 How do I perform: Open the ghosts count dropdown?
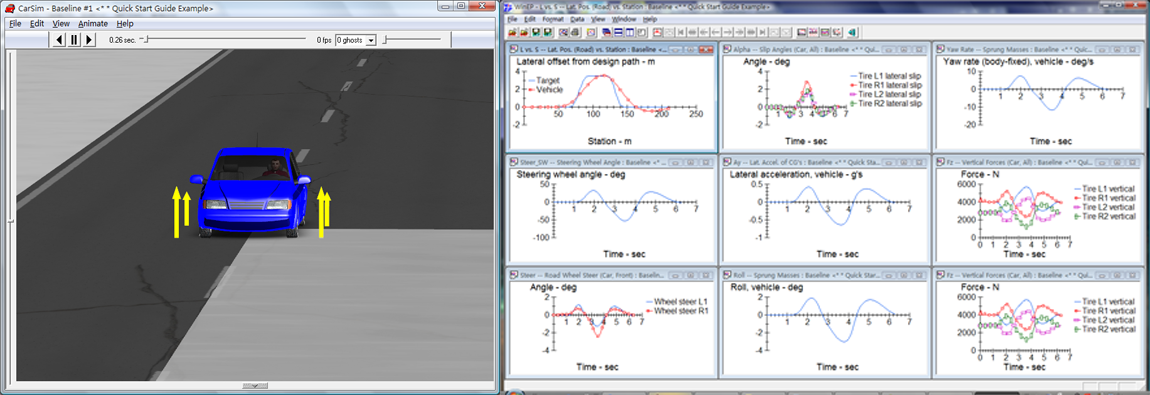tap(370, 40)
